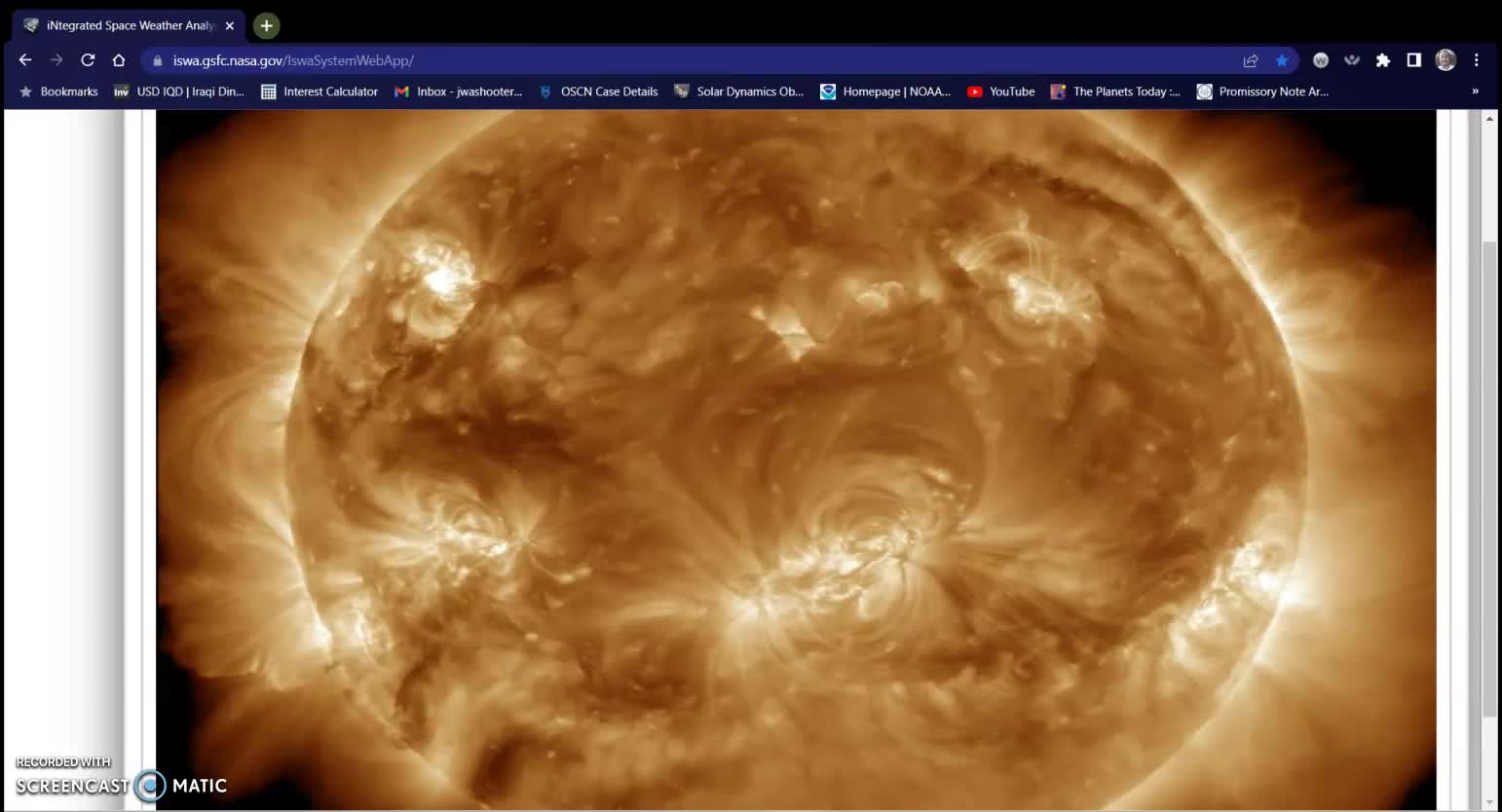1502x812 pixels.
Task: Click the solar image of the Sun
Action: click(x=796, y=460)
